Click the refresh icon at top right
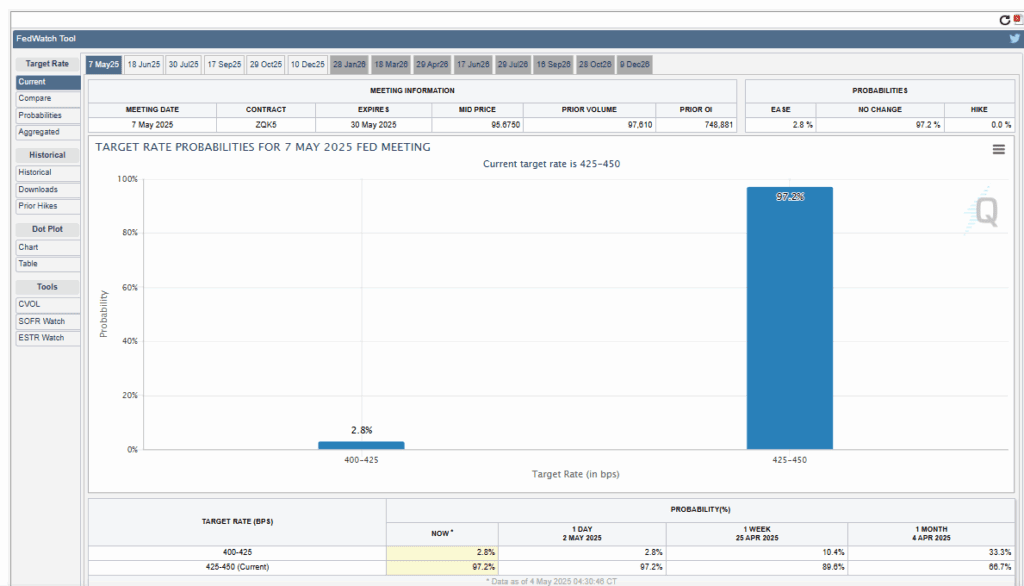The image size is (1024, 586). point(1005,19)
